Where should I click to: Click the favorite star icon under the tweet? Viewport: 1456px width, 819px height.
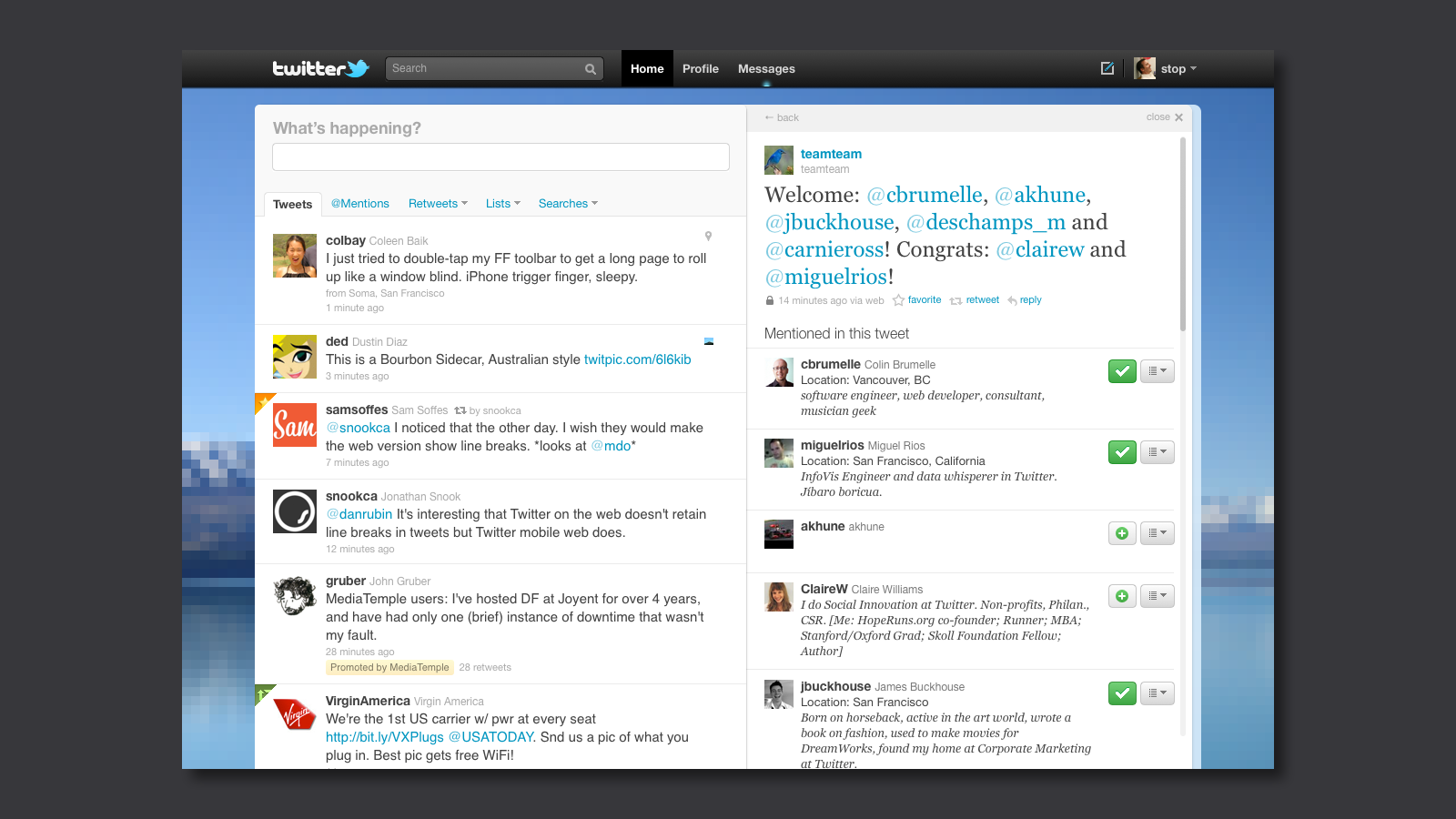[x=898, y=300]
